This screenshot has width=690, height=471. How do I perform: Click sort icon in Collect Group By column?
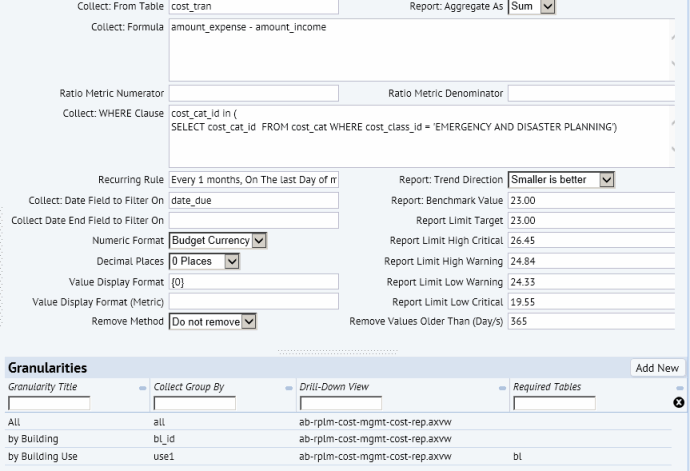click(x=288, y=388)
